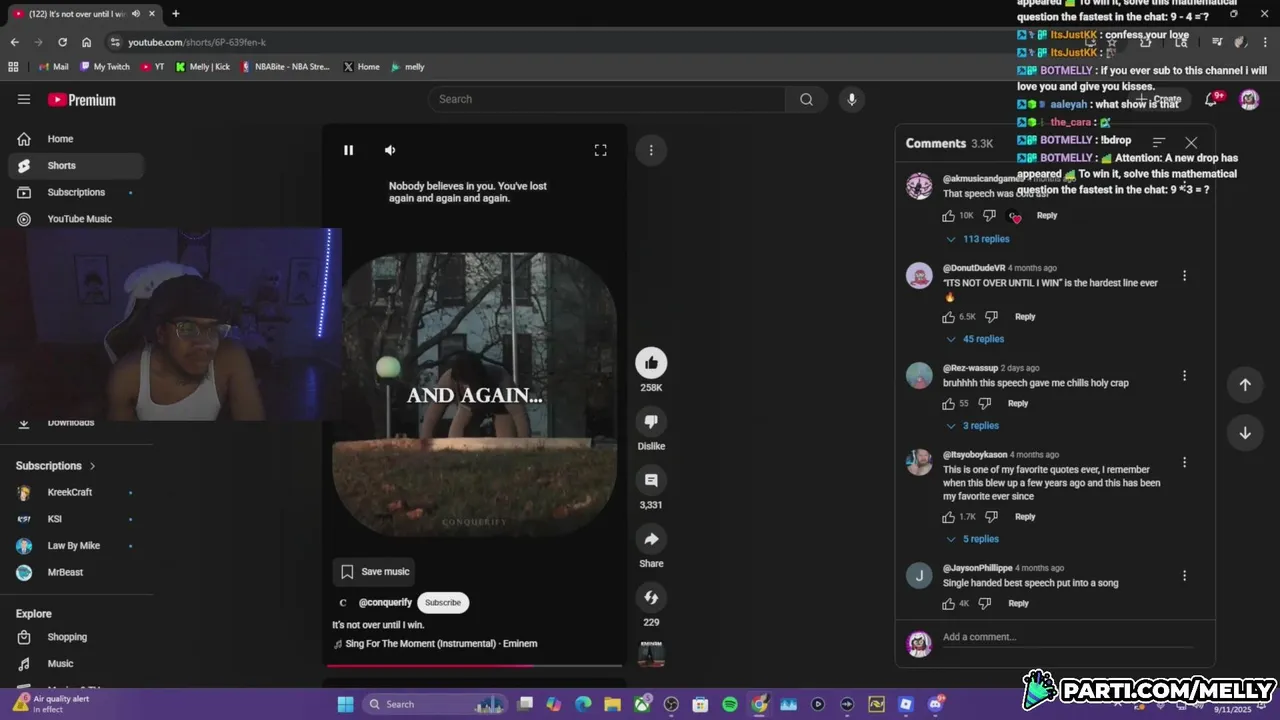Image resolution: width=1280 pixels, height=720 pixels.
Task: Dislike the JaysonPhillippe comment
Action: [985, 604]
